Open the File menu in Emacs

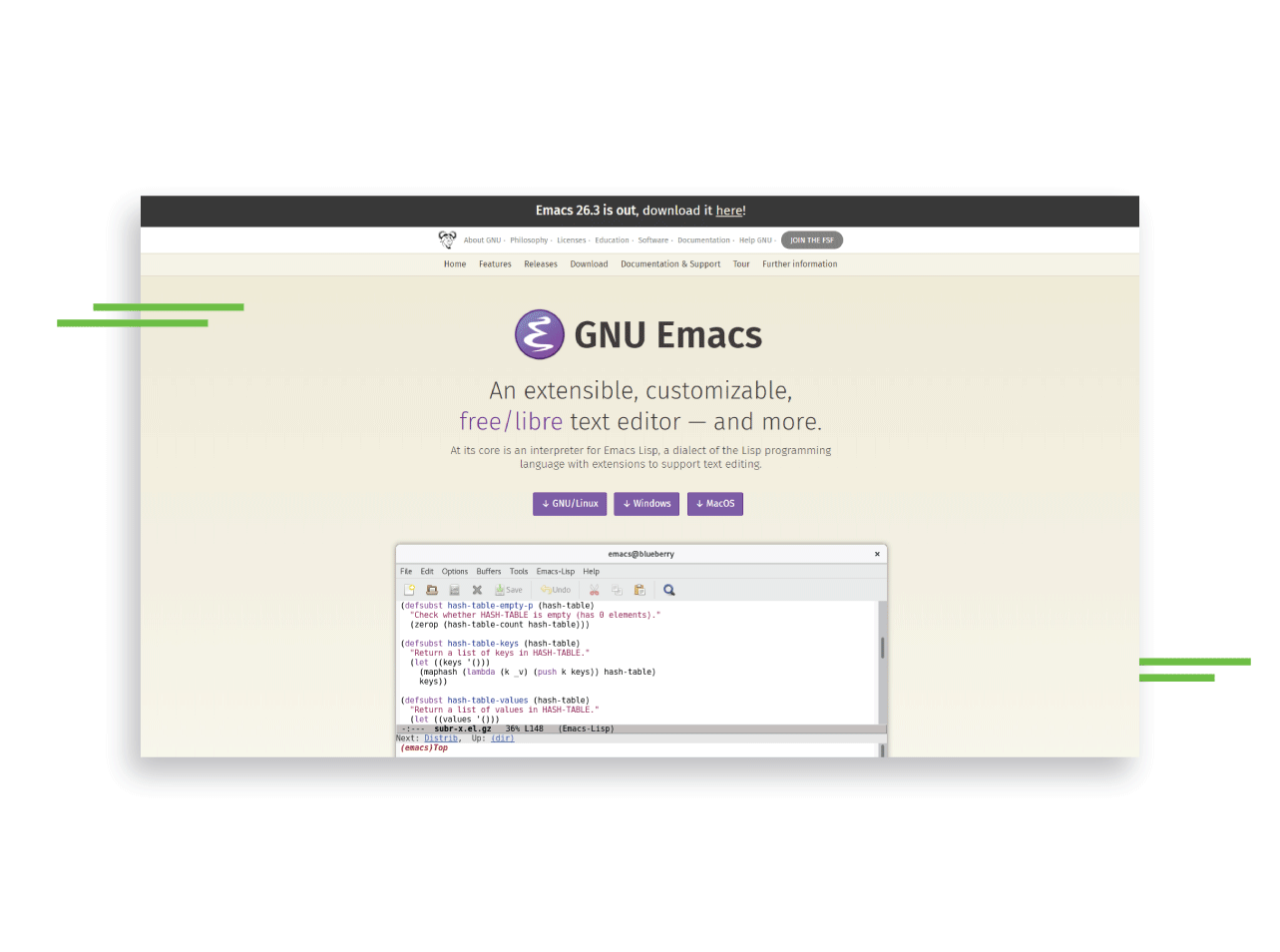pyautogui.click(x=406, y=572)
